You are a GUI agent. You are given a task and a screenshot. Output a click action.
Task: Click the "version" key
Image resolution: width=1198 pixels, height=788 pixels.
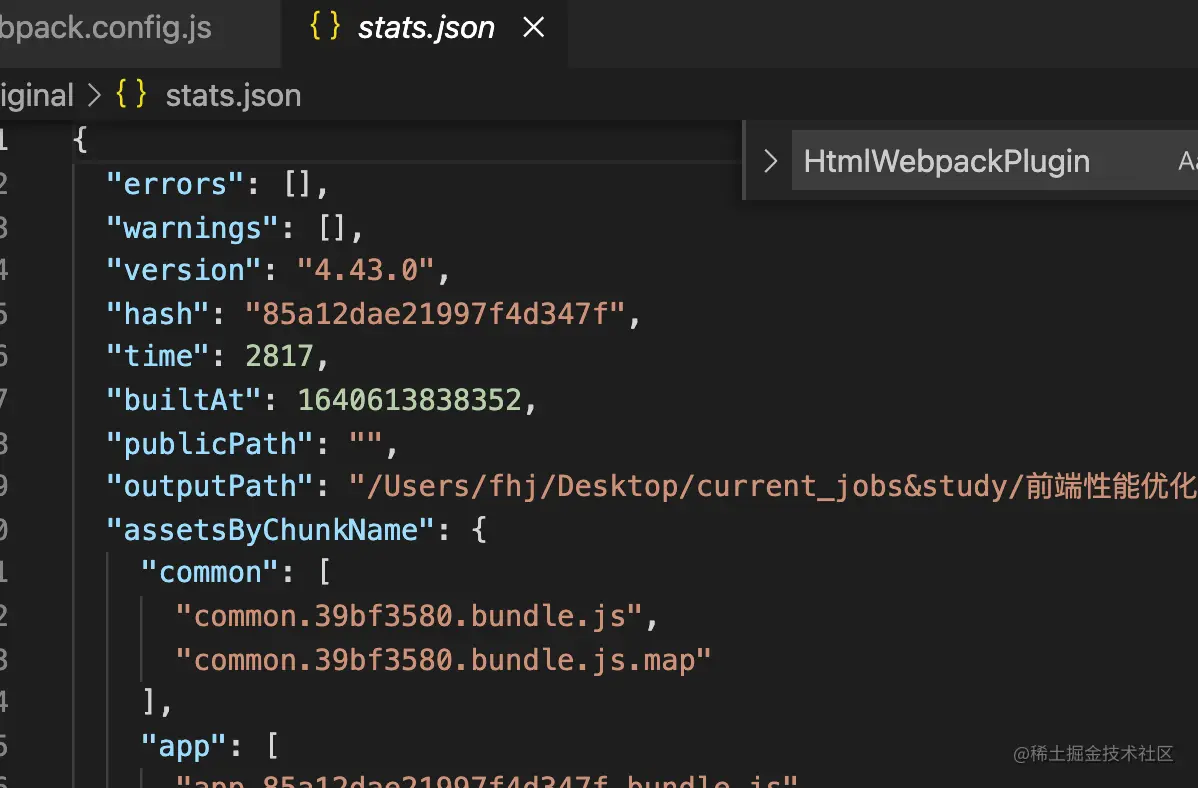pos(184,270)
